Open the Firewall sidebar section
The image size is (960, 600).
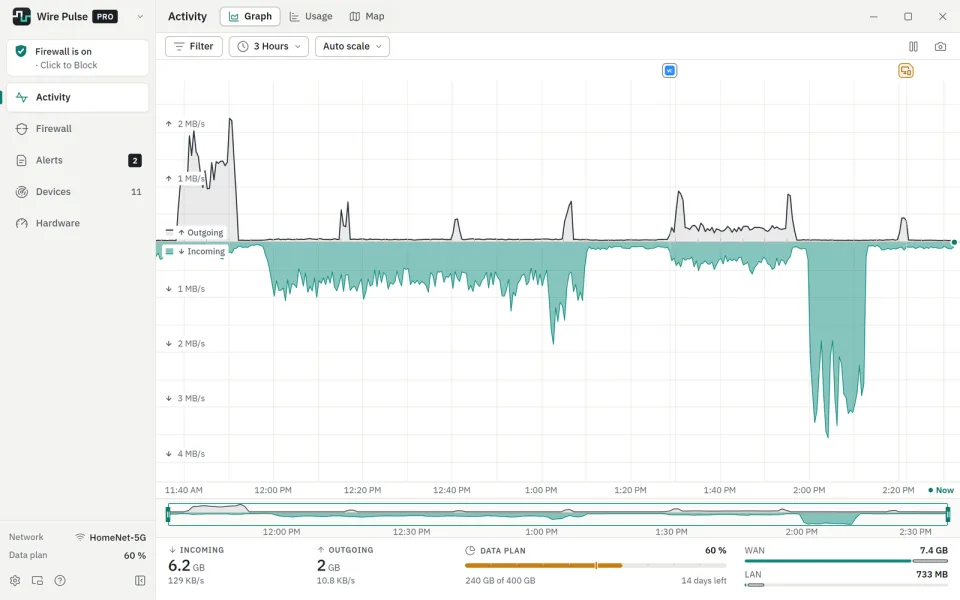pyautogui.click(x=78, y=129)
